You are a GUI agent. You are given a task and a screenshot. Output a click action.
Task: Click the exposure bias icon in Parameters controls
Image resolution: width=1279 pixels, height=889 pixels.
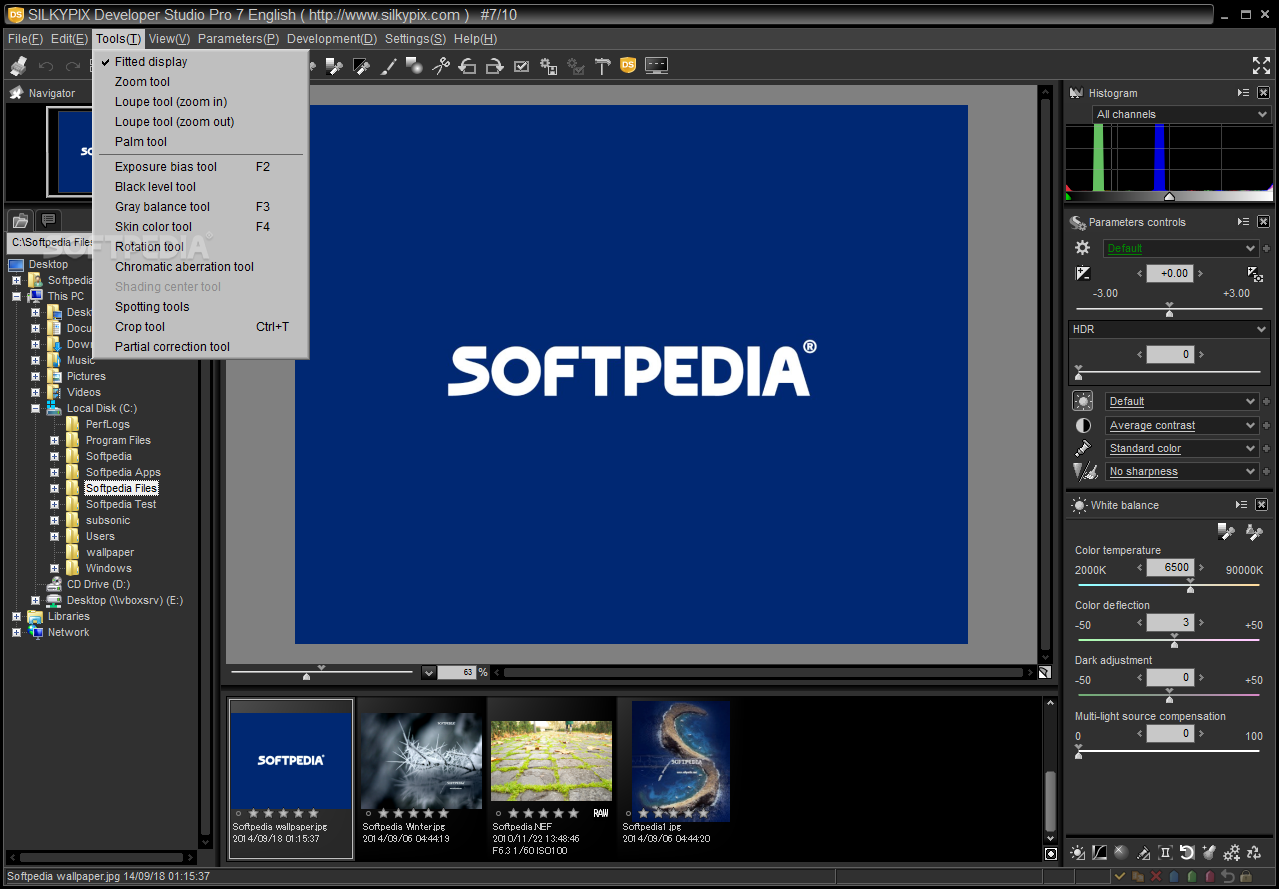pos(1083,273)
